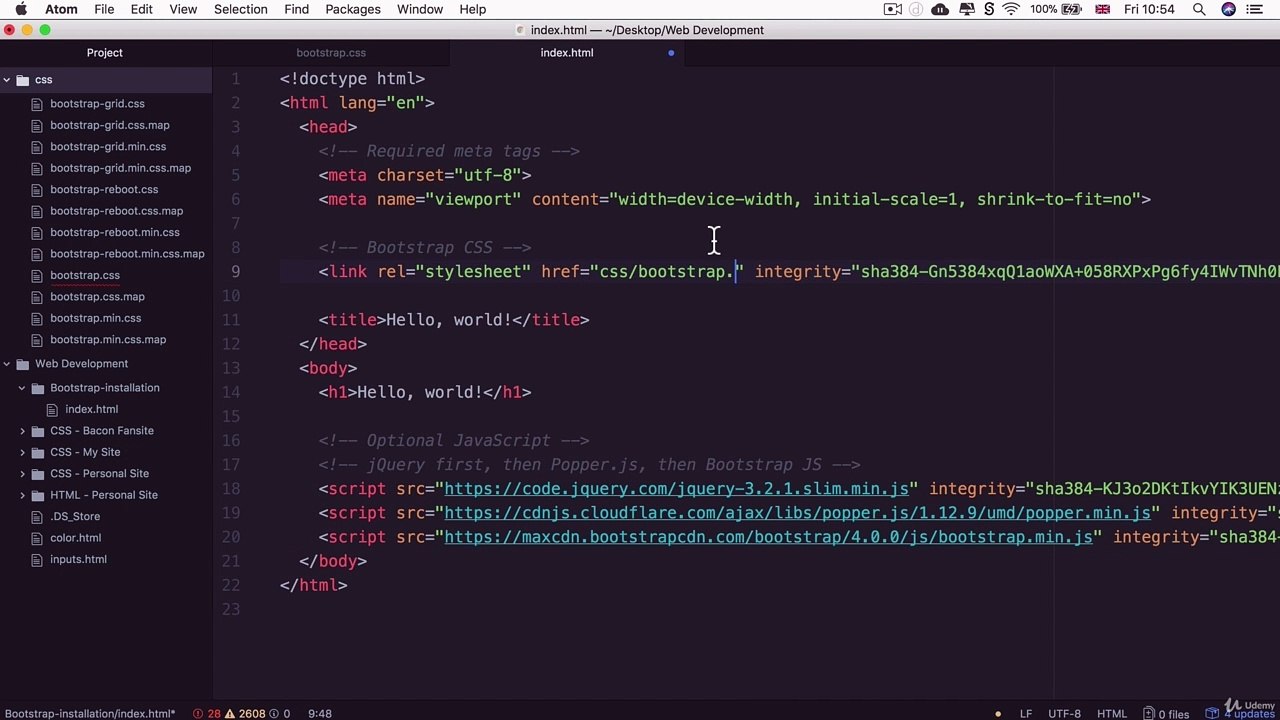Collapse the Web Development folder chevron
The height and width of the screenshot is (720, 1280).
[7, 364]
